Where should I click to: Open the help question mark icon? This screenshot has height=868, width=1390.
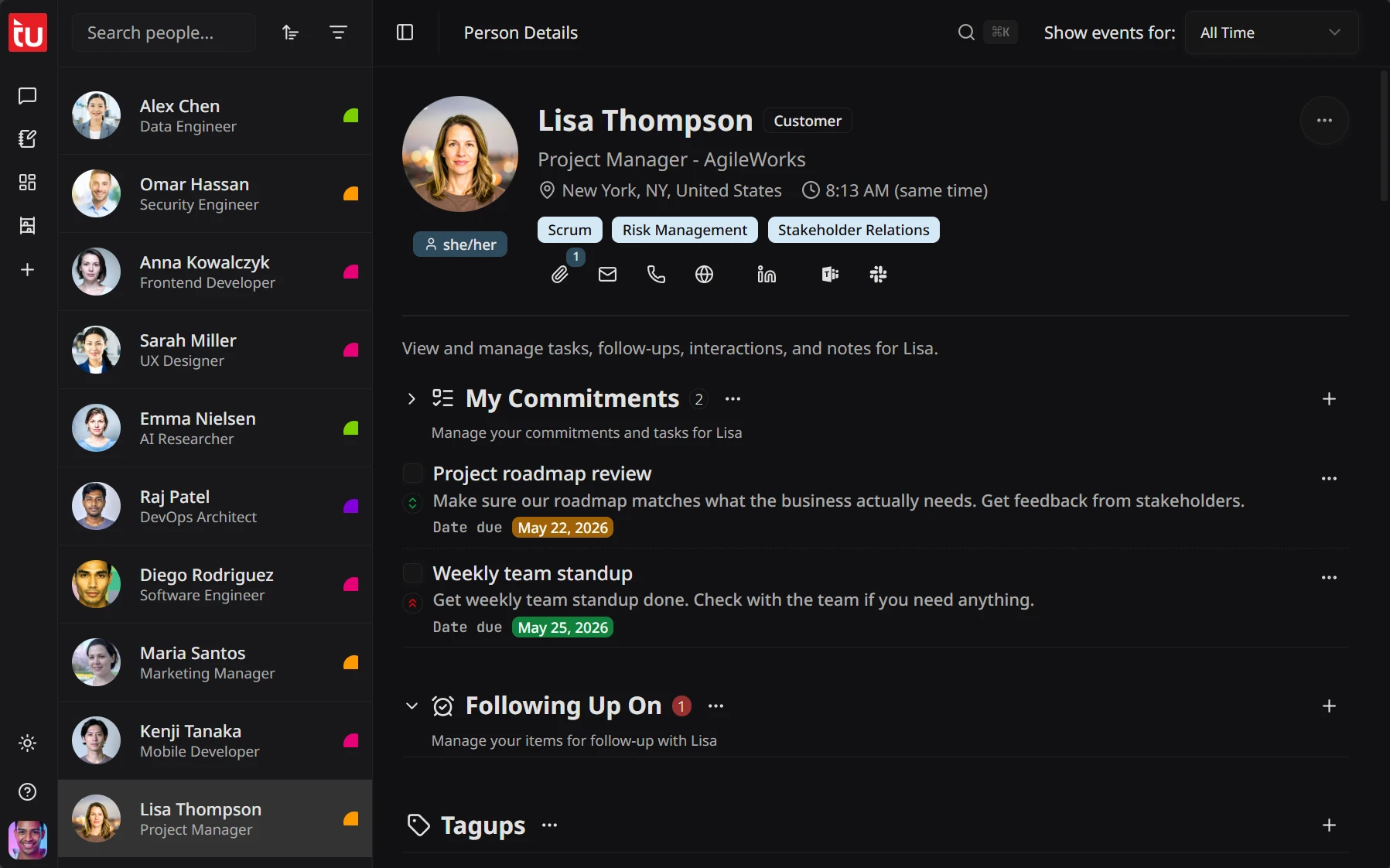coord(27,791)
